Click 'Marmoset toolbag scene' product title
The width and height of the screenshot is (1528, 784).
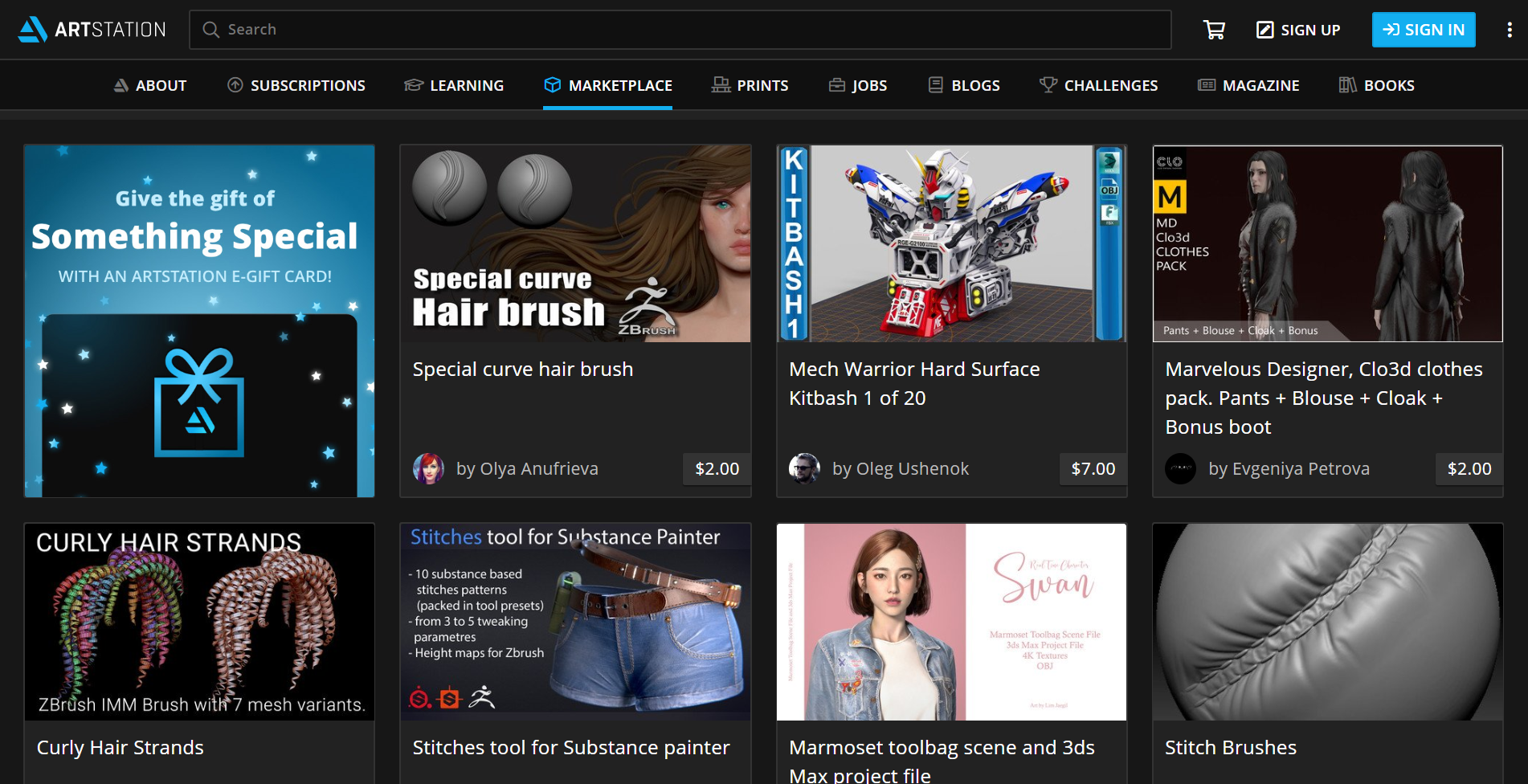942,761
